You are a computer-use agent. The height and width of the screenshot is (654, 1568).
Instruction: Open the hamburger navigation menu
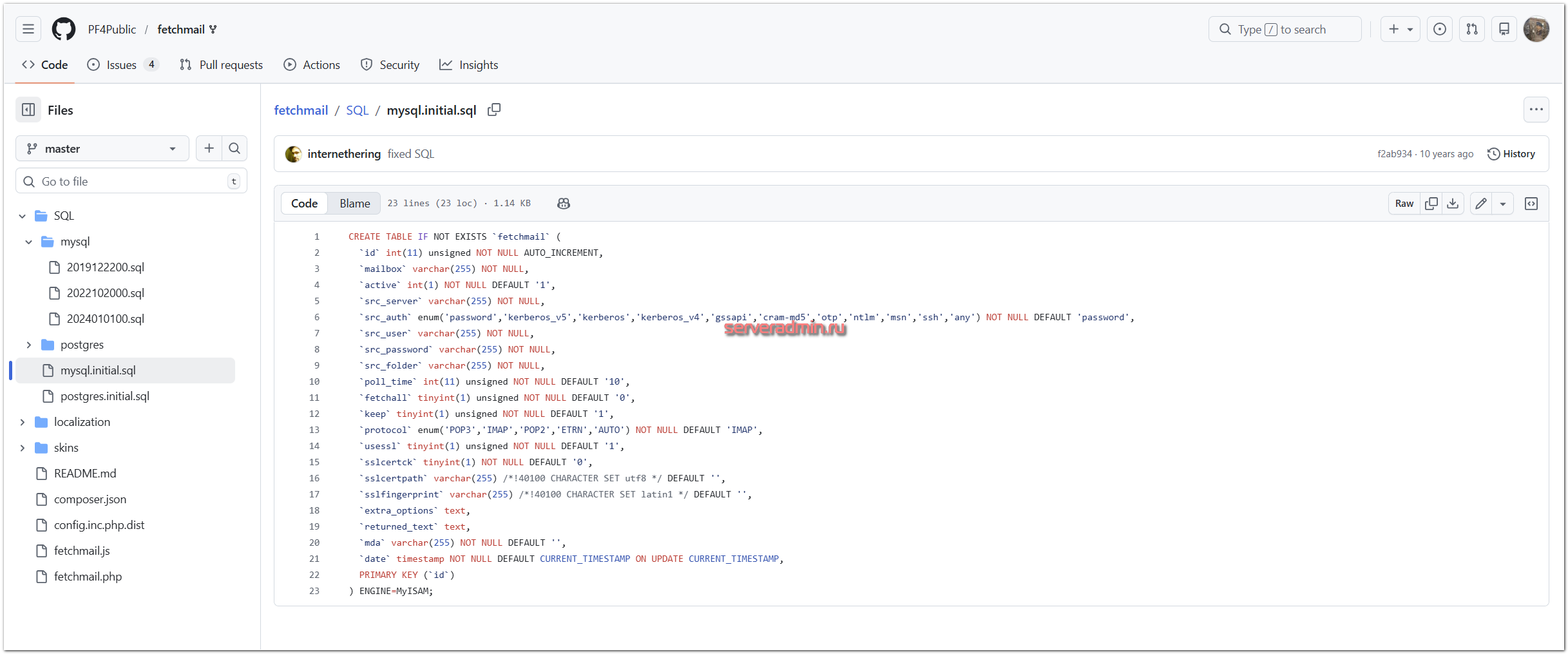click(x=28, y=30)
